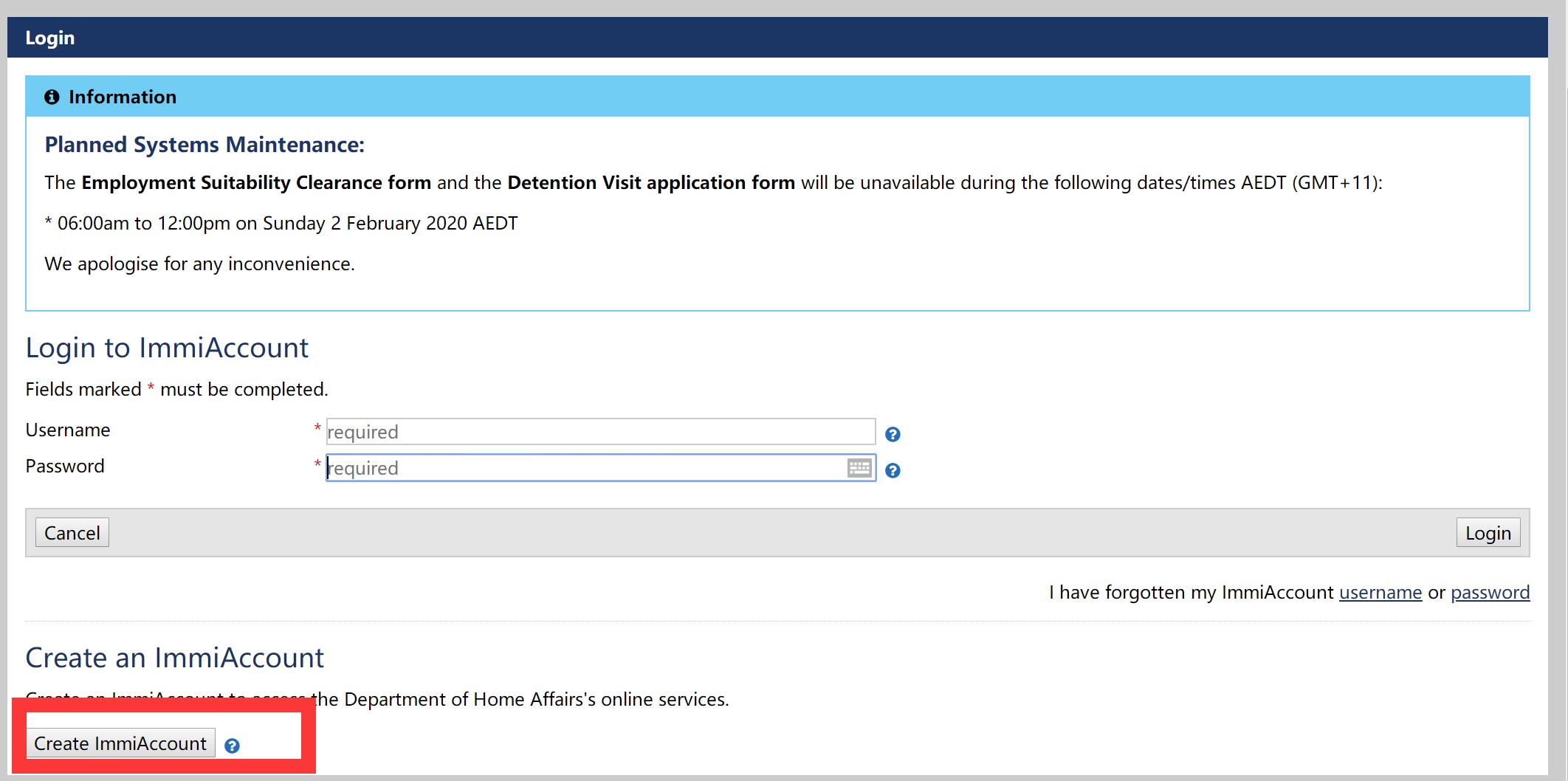This screenshot has width=1568, height=781.
Task: Click the Username field label
Action: point(68,430)
